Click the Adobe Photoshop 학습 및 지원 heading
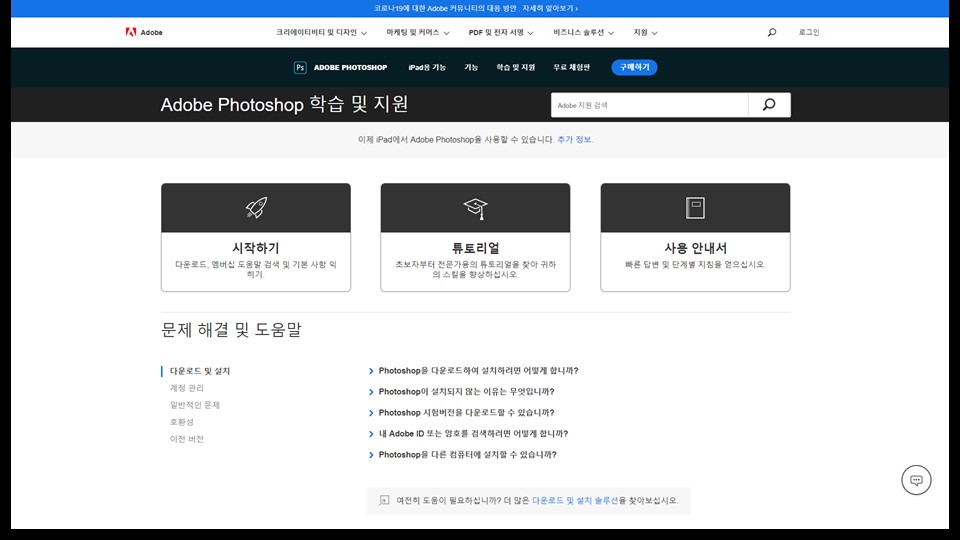 [x=284, y=104]
